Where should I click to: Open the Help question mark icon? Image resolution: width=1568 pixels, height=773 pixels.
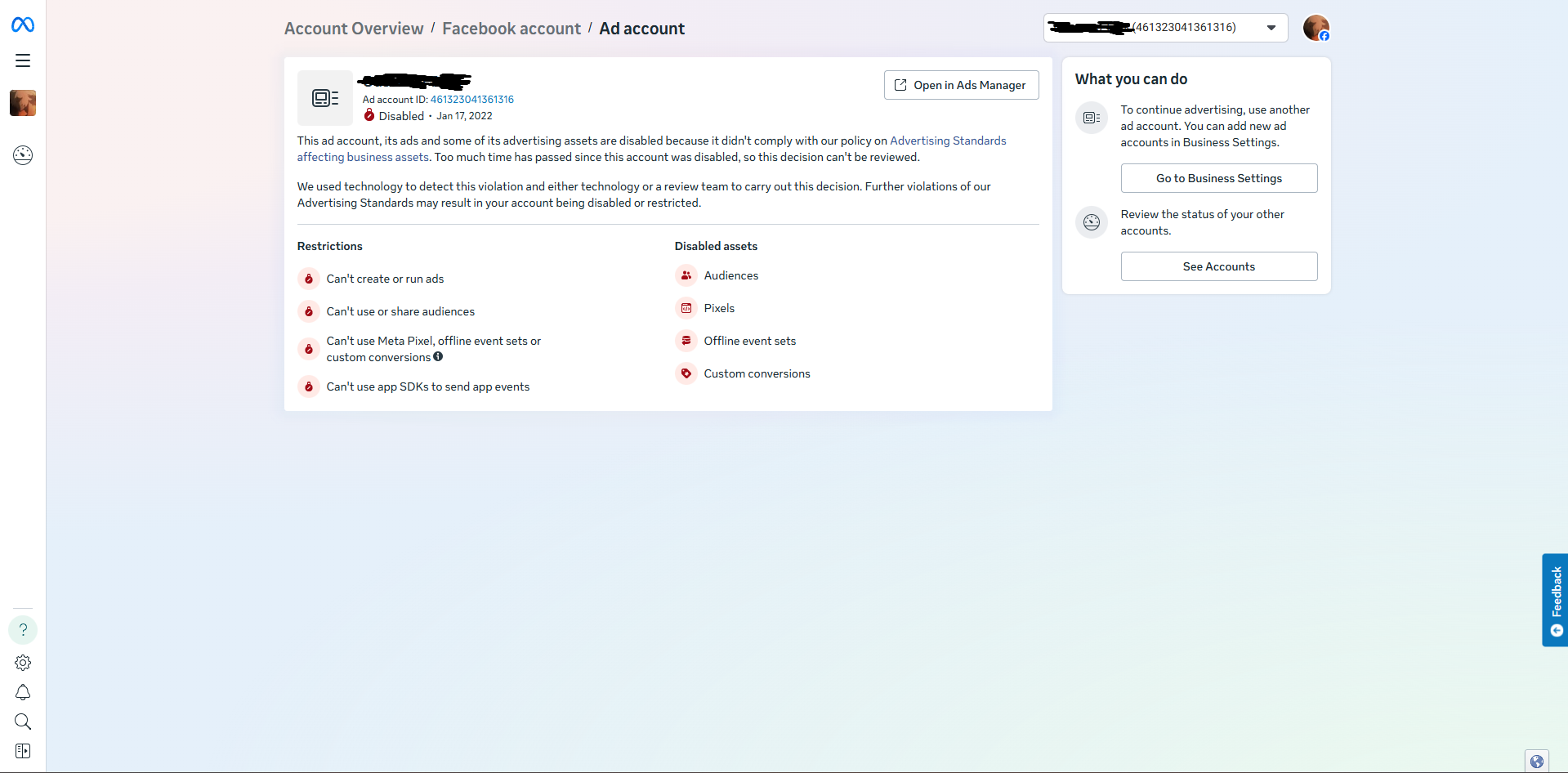click(23, 630)
